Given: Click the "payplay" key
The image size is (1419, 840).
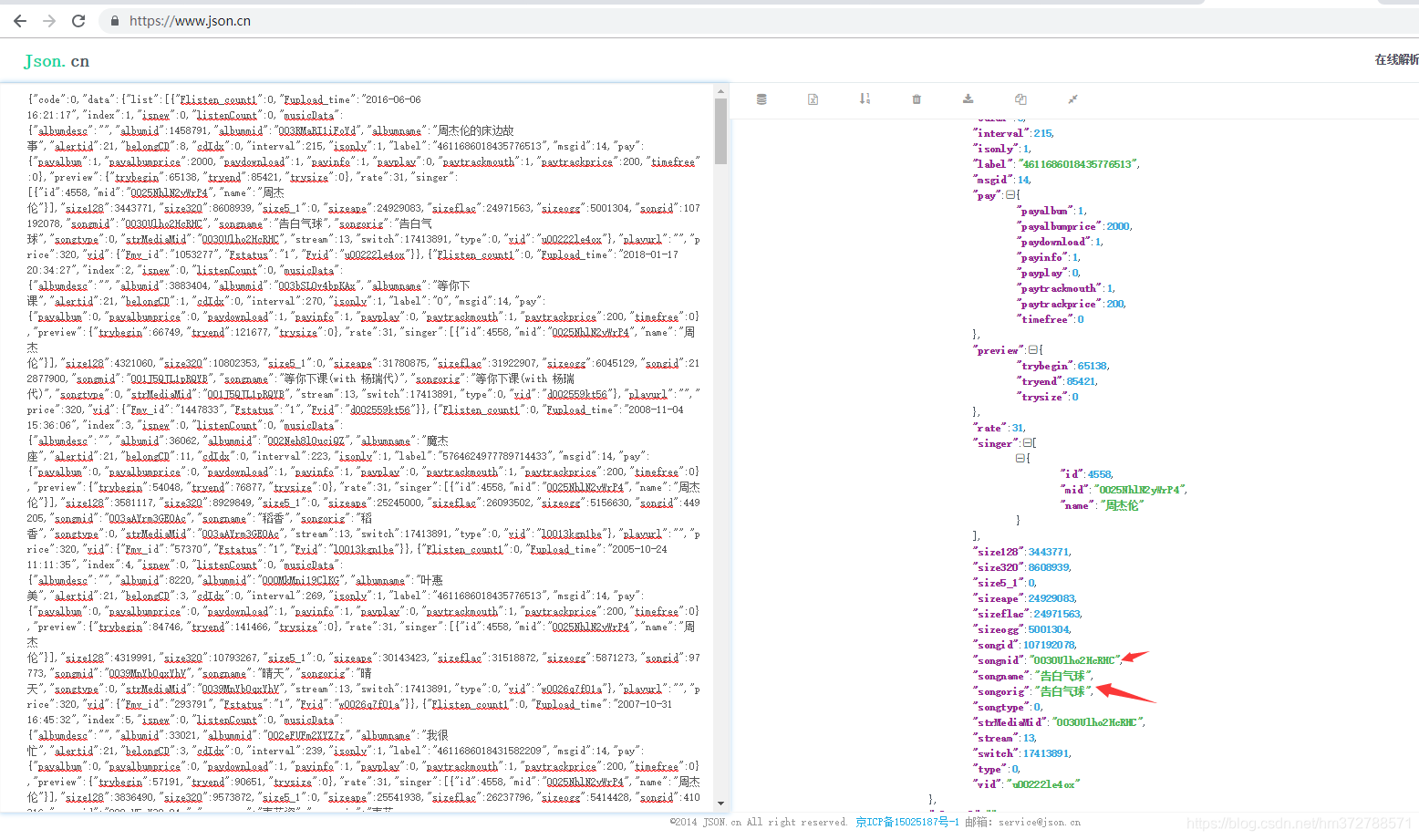Looking at the screenshot, I should click(x=1042, y=273).
